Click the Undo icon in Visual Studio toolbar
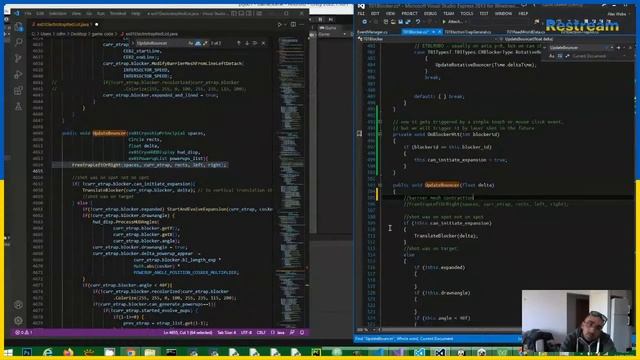640x360 pixels. pyautogui.click(x=418, y=22)
